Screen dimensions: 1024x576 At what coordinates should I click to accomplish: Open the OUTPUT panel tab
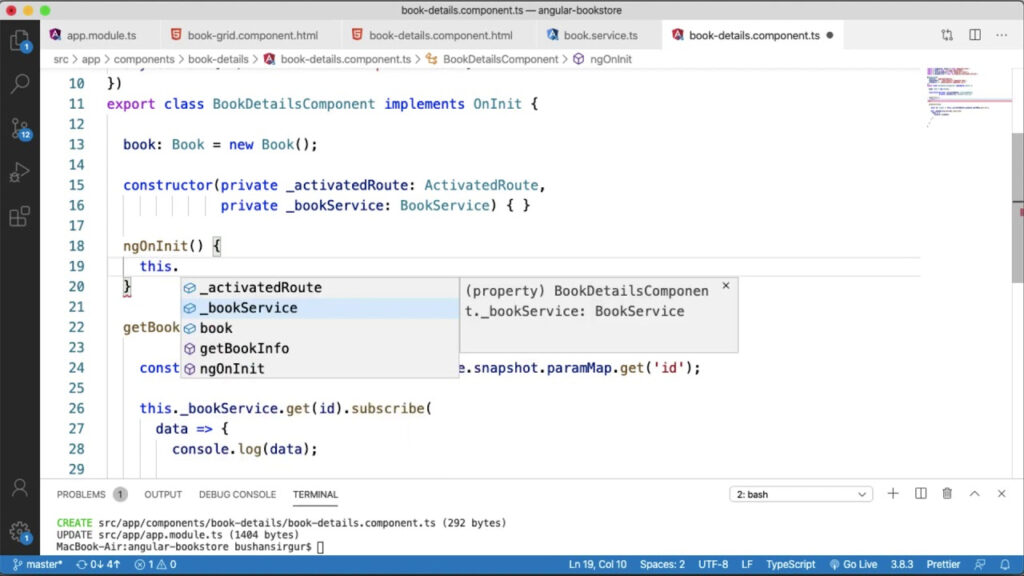163,494
